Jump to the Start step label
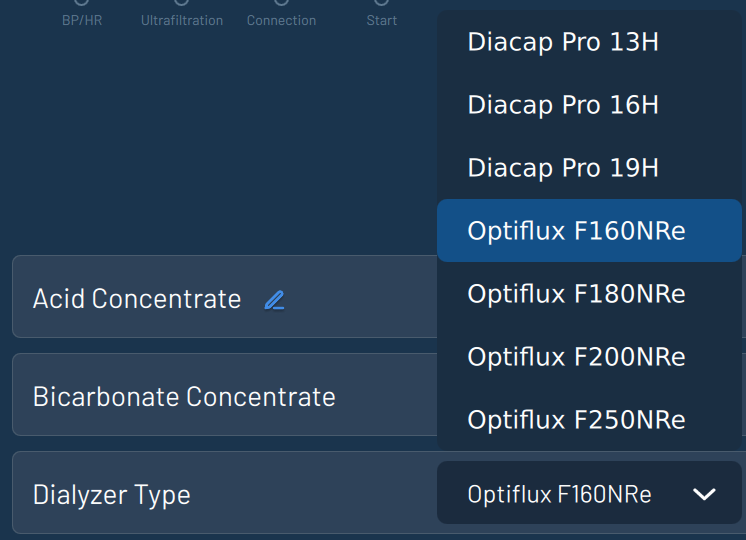The width and height of the screenshot is (746, 540). pyautogui.click(x=382, y=20)
